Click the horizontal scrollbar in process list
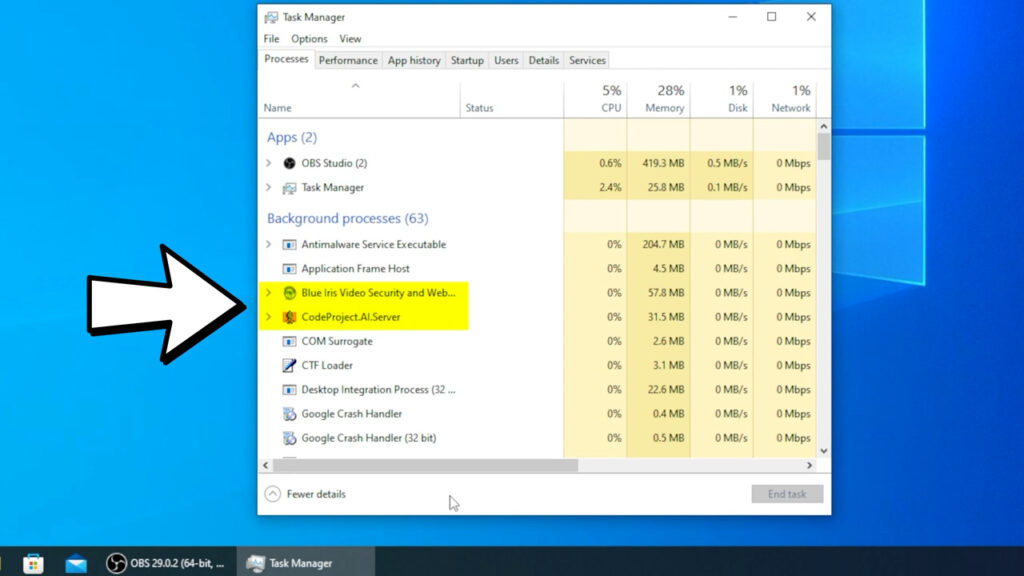 [x=420, y=465]
